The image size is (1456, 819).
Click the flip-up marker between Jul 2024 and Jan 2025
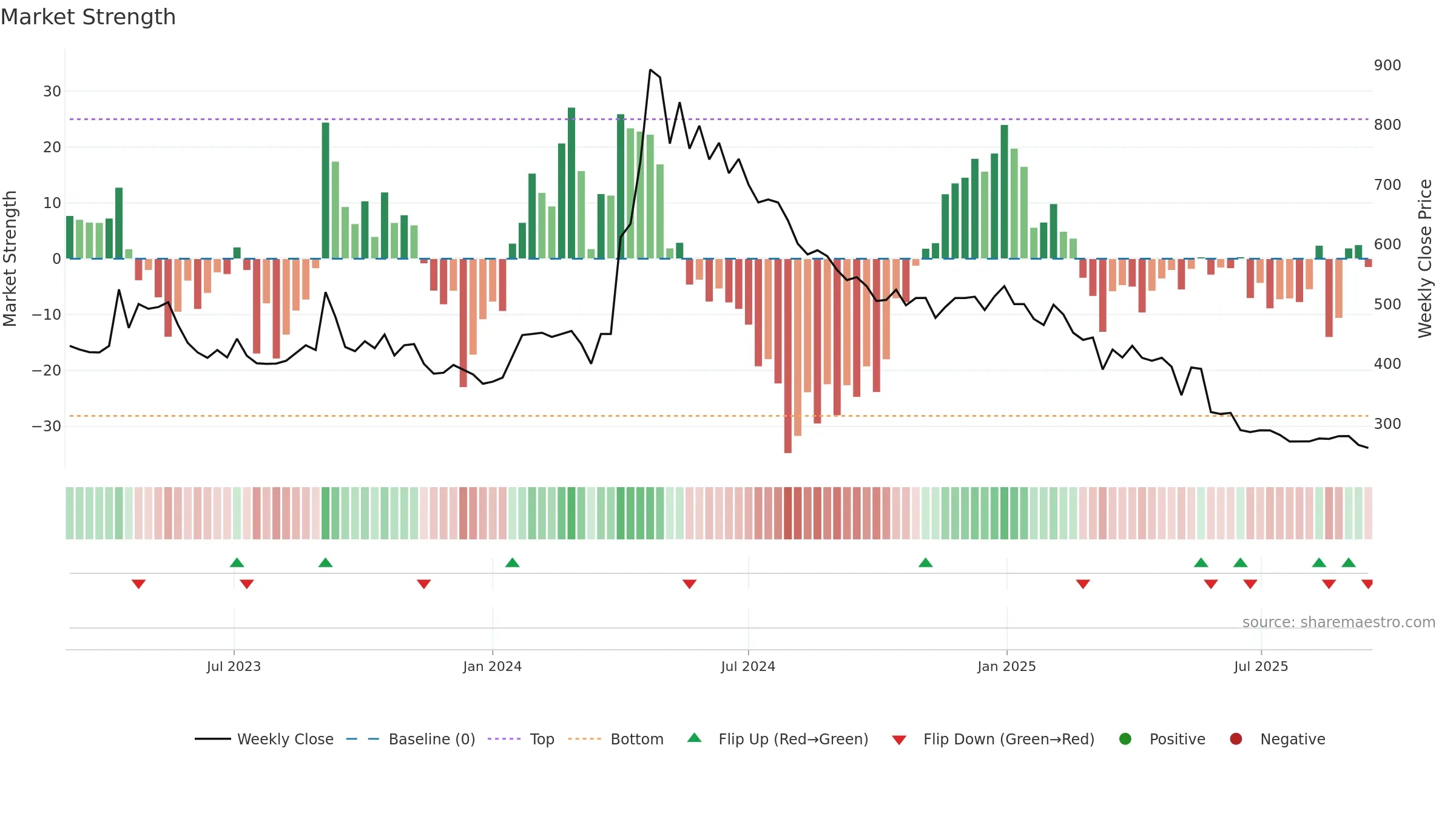point(926,562)
